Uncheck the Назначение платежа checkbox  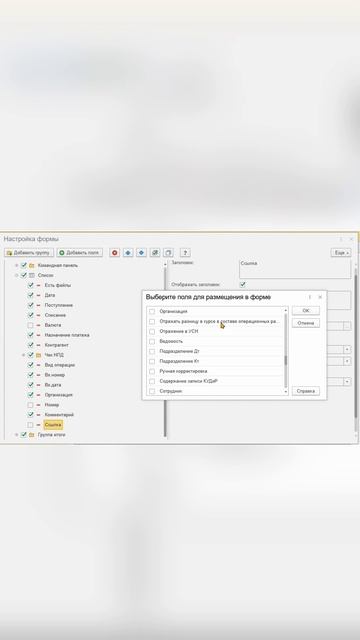pyautogui.click(x=31, y=335)
